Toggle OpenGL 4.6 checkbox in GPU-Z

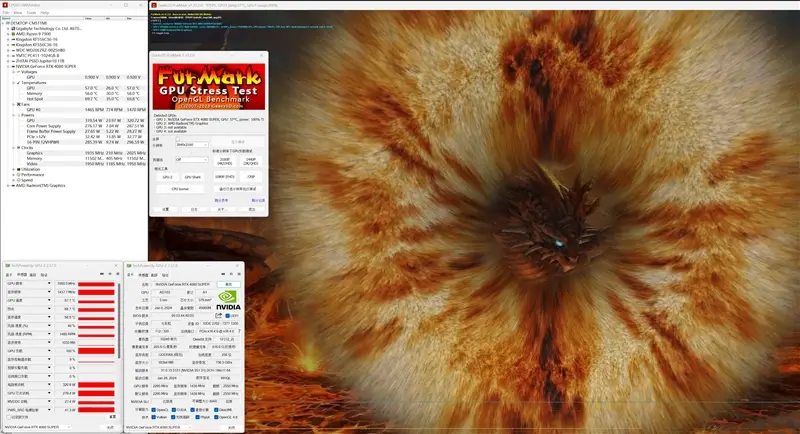tap(216, 417)
